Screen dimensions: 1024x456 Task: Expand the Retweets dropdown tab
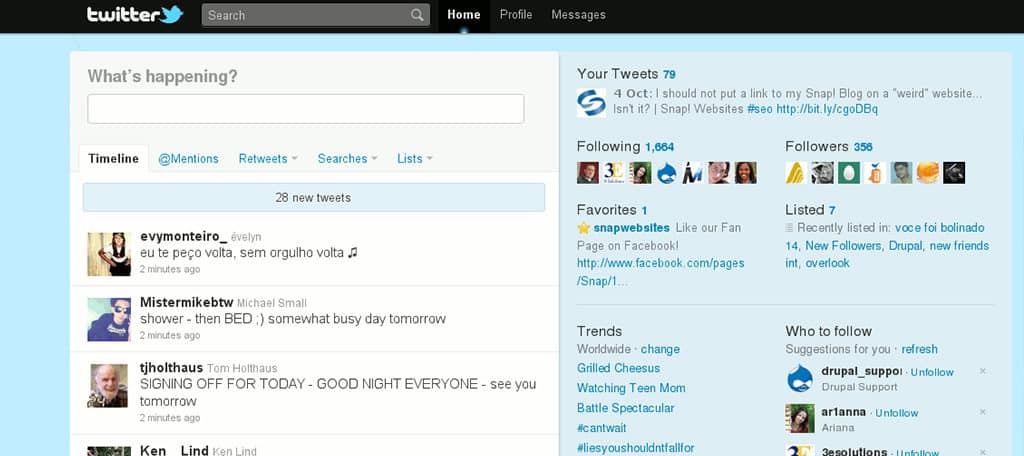point(268,159)
